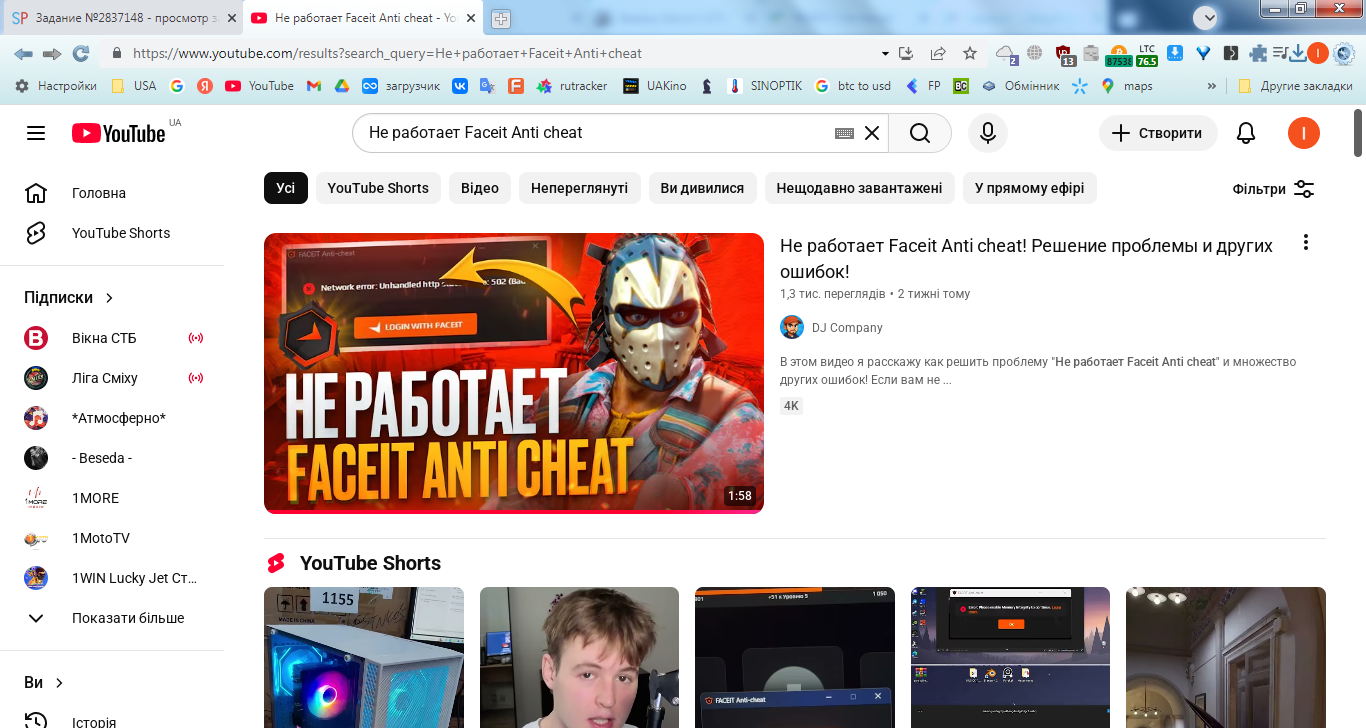
Task: Open the browser Extensions puzzle icon
Action: [x=1258, y=53]
